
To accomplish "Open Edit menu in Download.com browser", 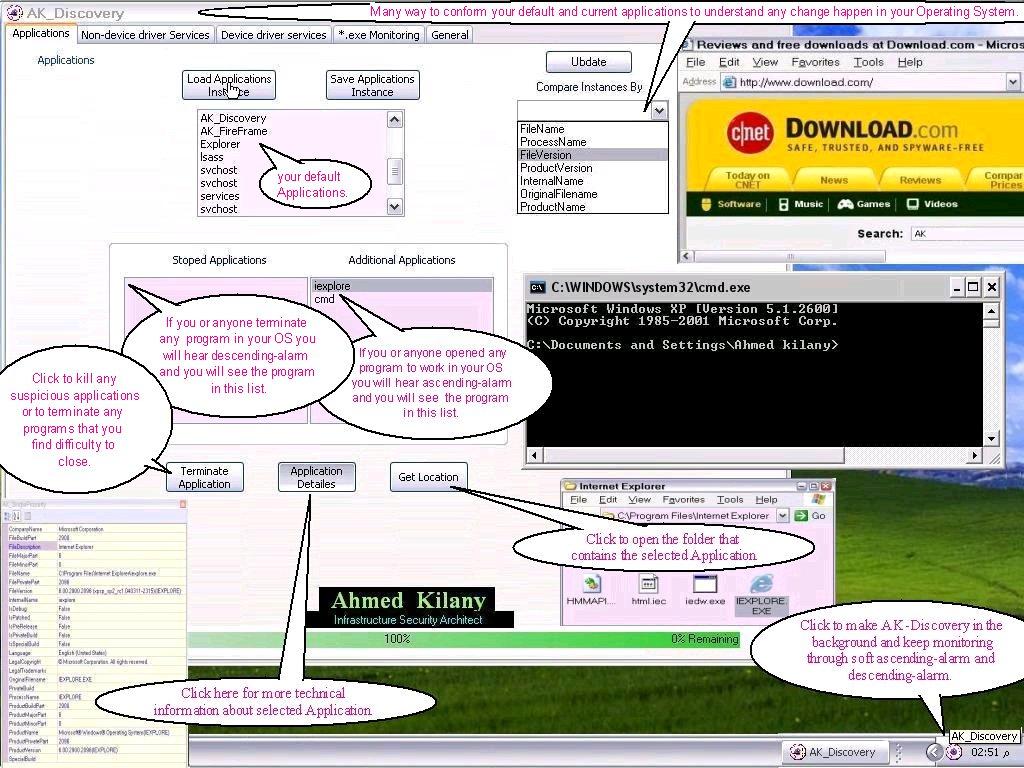I will pyautogui.click(x=729, y=62).
